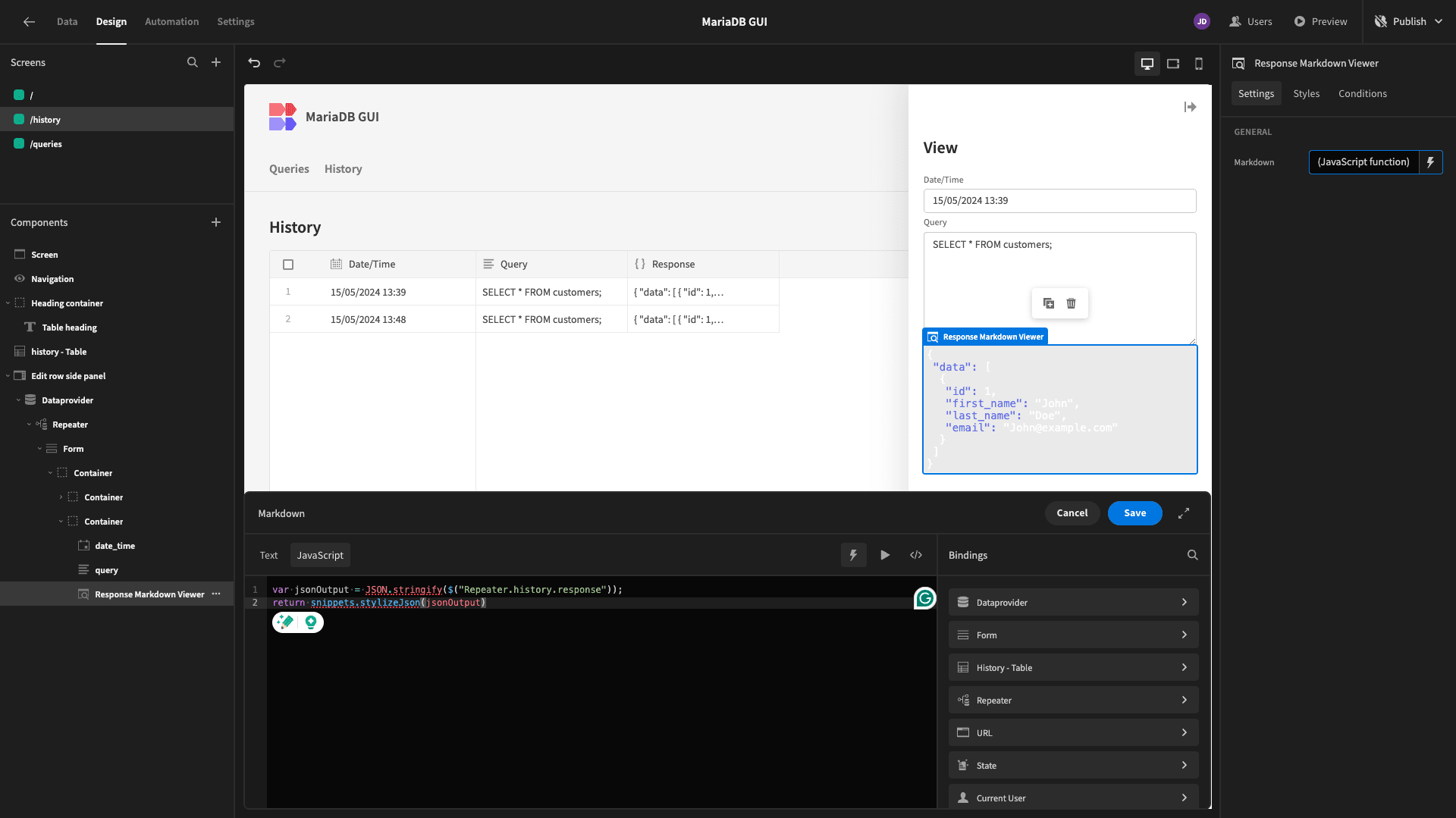
Task: Expand the Form binding category
Action: point(1074,635)
